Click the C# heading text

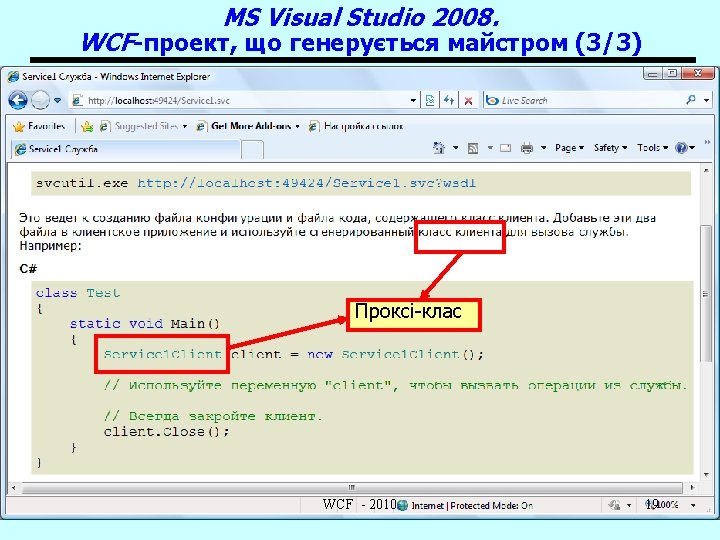28,269
